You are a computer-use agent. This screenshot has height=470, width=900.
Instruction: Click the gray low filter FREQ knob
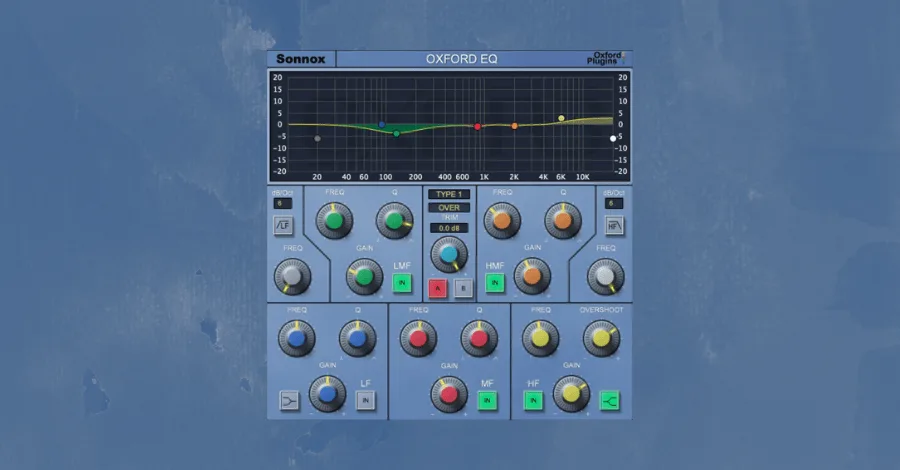tap(292, 276)
